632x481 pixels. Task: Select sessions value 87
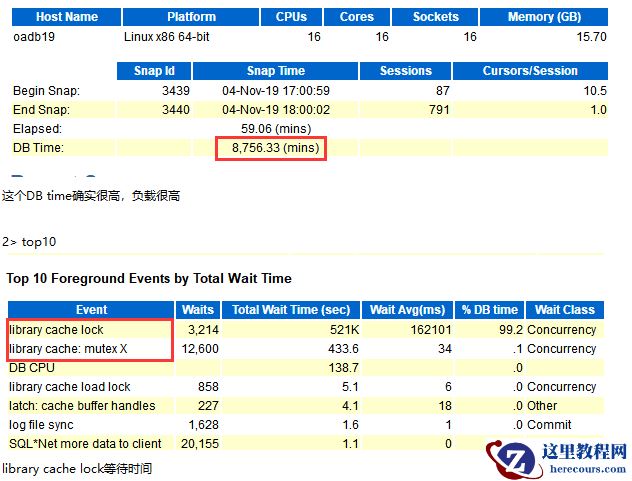(443, 91)
